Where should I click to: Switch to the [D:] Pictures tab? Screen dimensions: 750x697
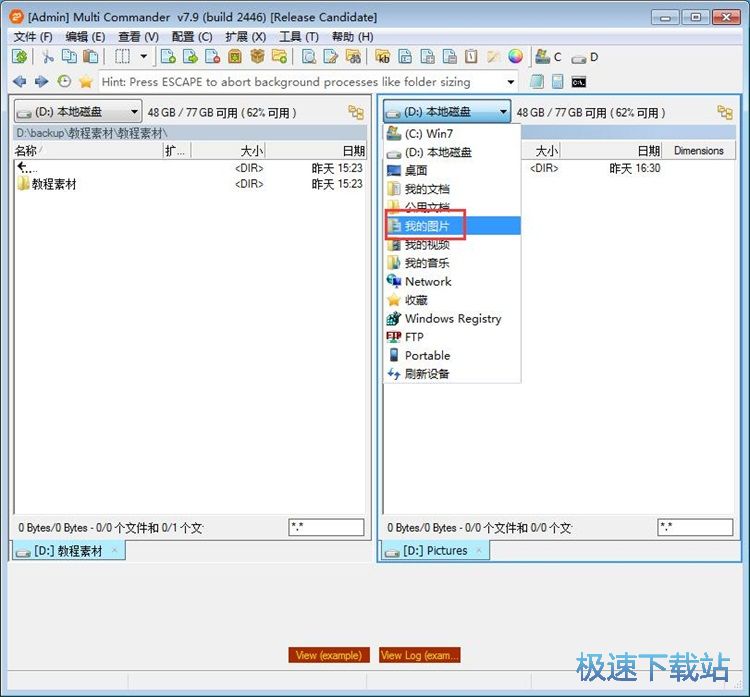point(434,551)
